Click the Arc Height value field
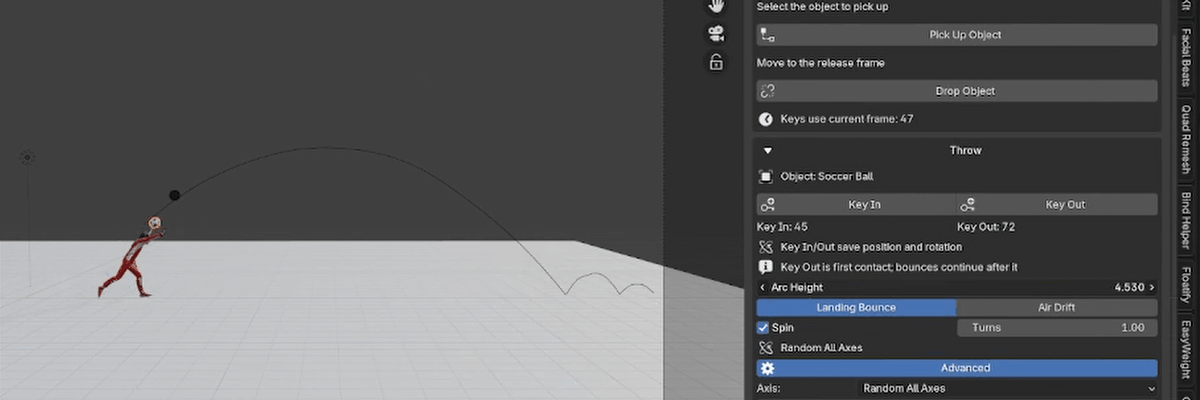Image resolution: width=1200 pixels, height=400 pixels. (957, 288)
